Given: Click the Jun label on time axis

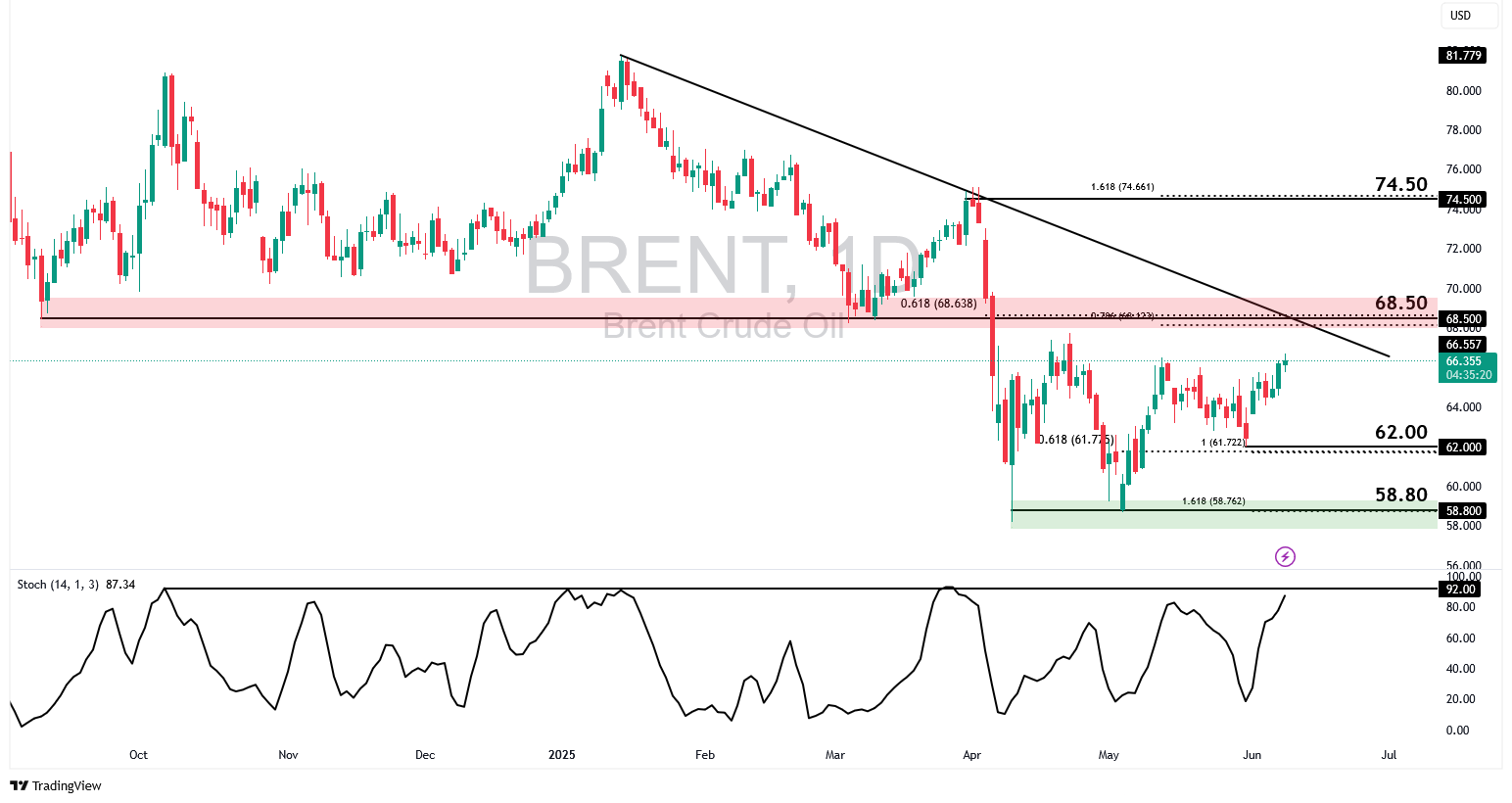Looking at the screenshot, I should [1252, 755].
